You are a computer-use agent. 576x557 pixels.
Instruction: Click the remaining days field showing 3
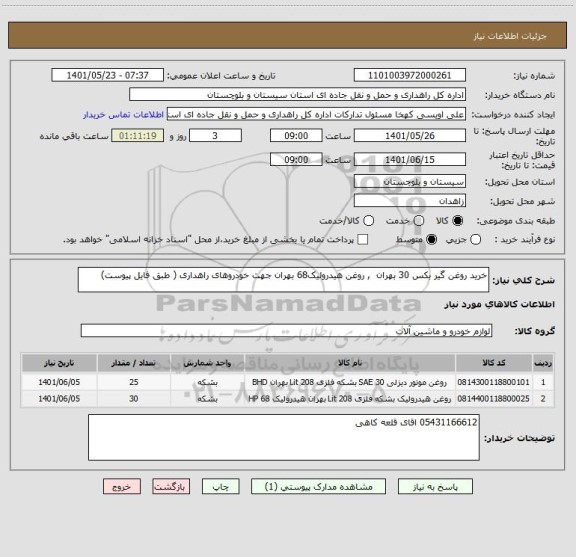click(215, 136)
